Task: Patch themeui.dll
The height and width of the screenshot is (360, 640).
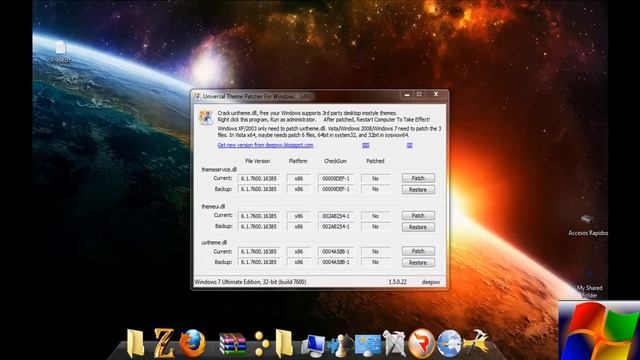Action: 418,216
